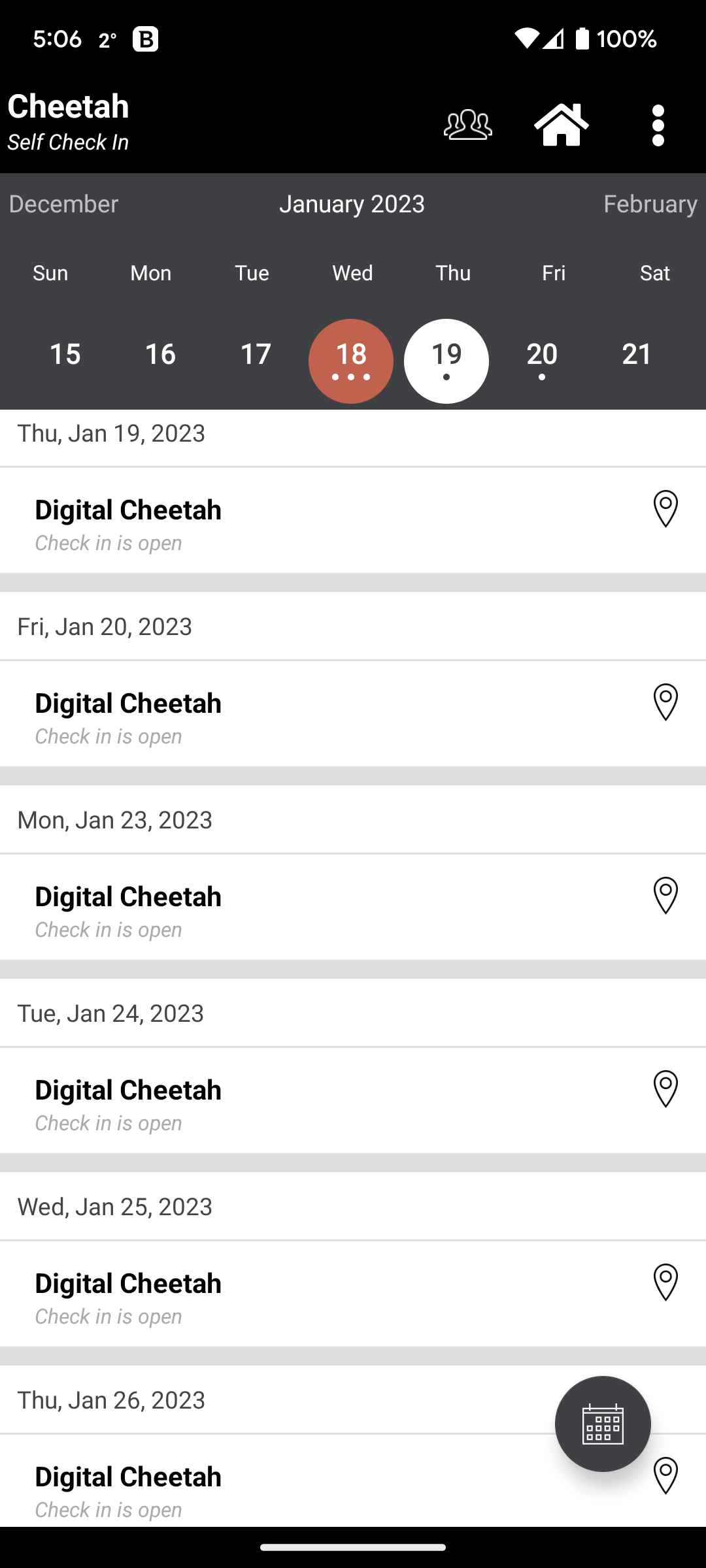
Task: Select January 20 on the calendar
Action: click(x=542, y=358)
